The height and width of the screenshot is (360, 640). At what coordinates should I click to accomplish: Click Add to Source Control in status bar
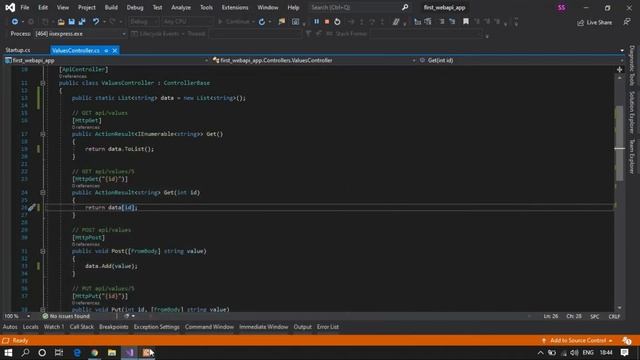[x=577, y=340]
